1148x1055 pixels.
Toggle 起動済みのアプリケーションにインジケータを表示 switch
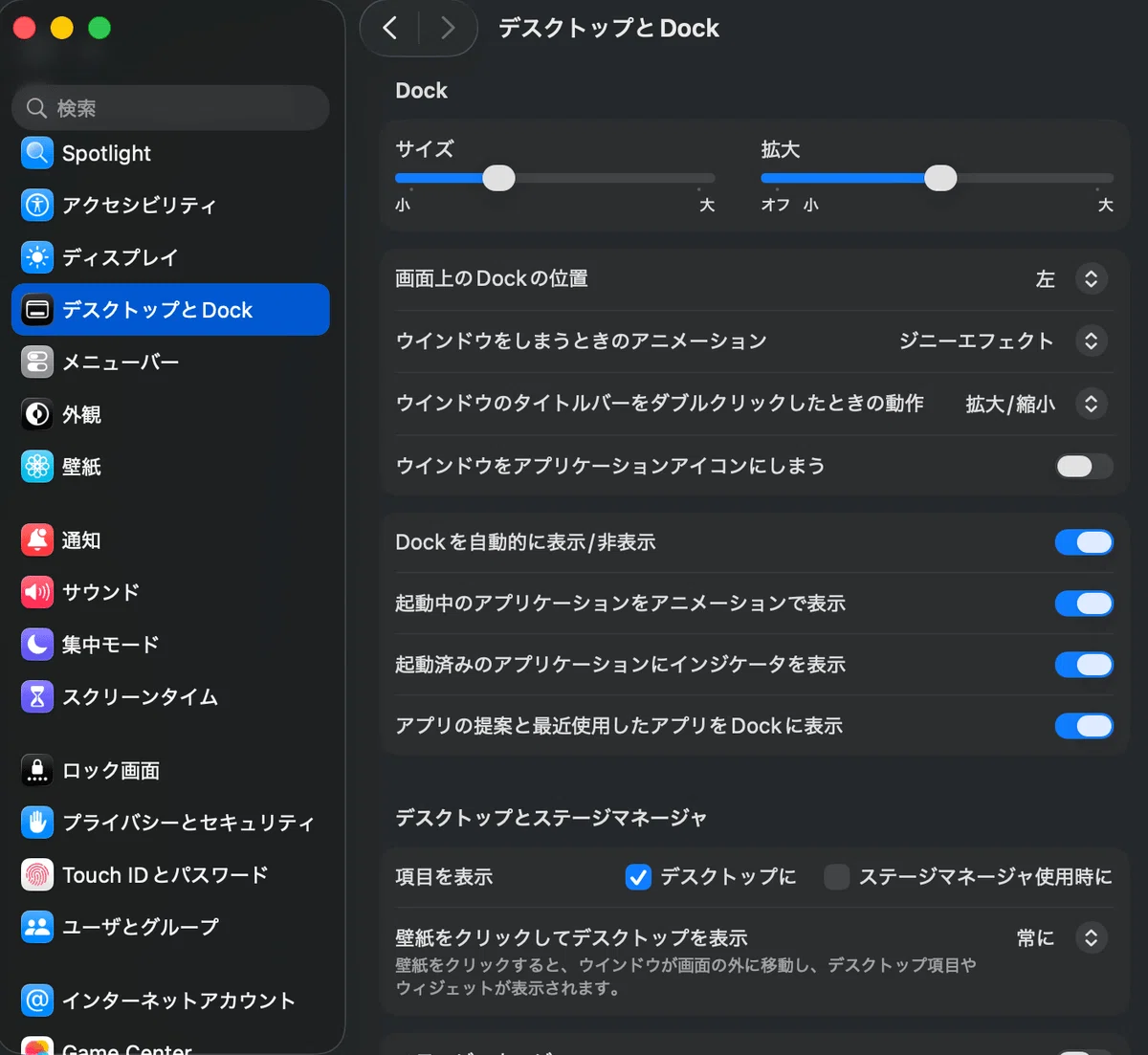[1084, 665]
